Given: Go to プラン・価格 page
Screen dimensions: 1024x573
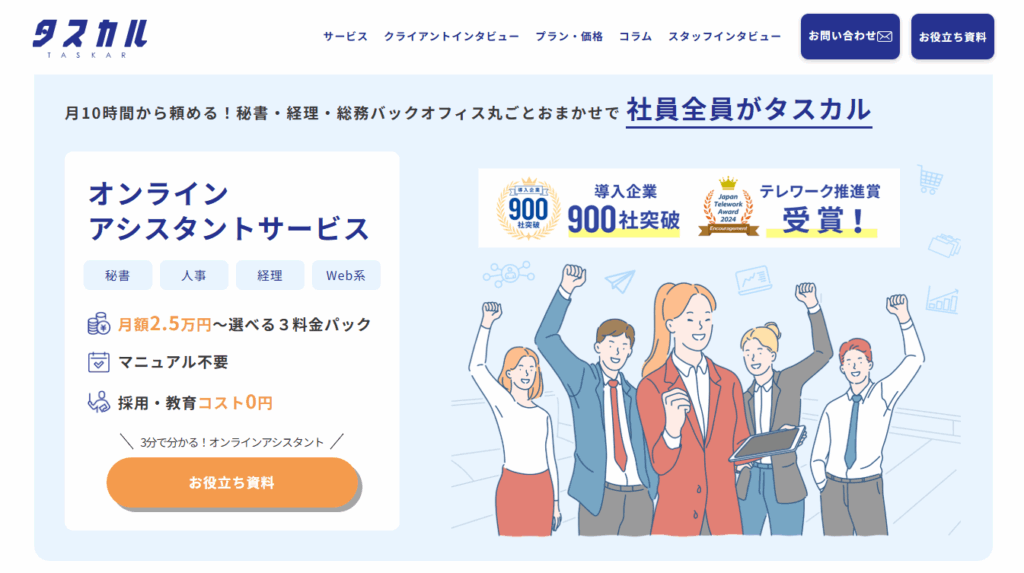Looking at the screenshot, I should (x=569, y=37).
